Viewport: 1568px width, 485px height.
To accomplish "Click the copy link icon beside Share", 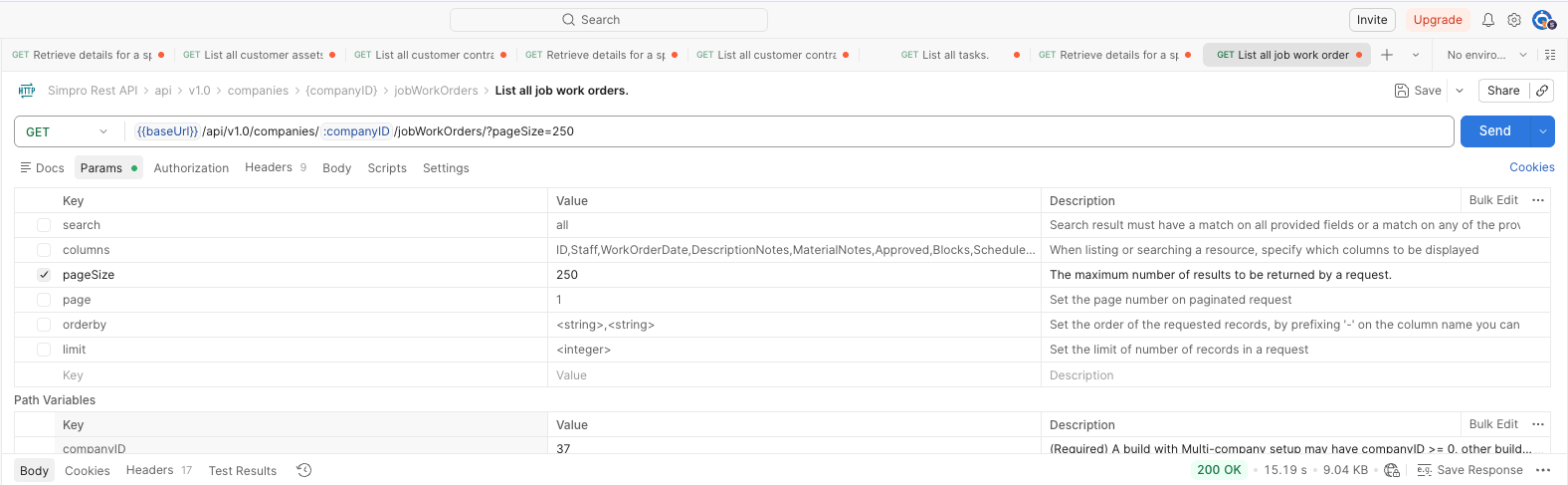I will [1541, 91].
